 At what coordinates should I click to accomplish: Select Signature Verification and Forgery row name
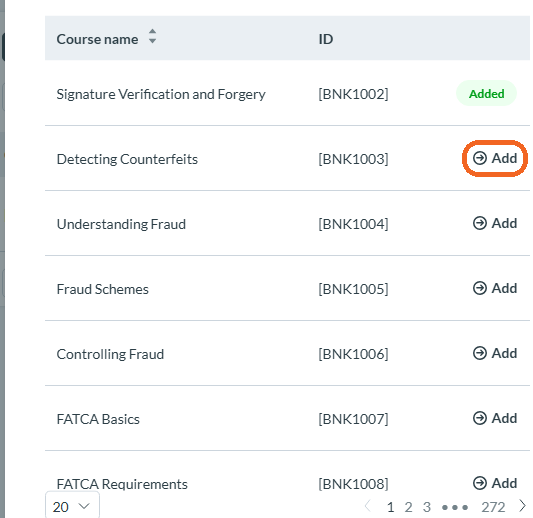click(161, 94)
